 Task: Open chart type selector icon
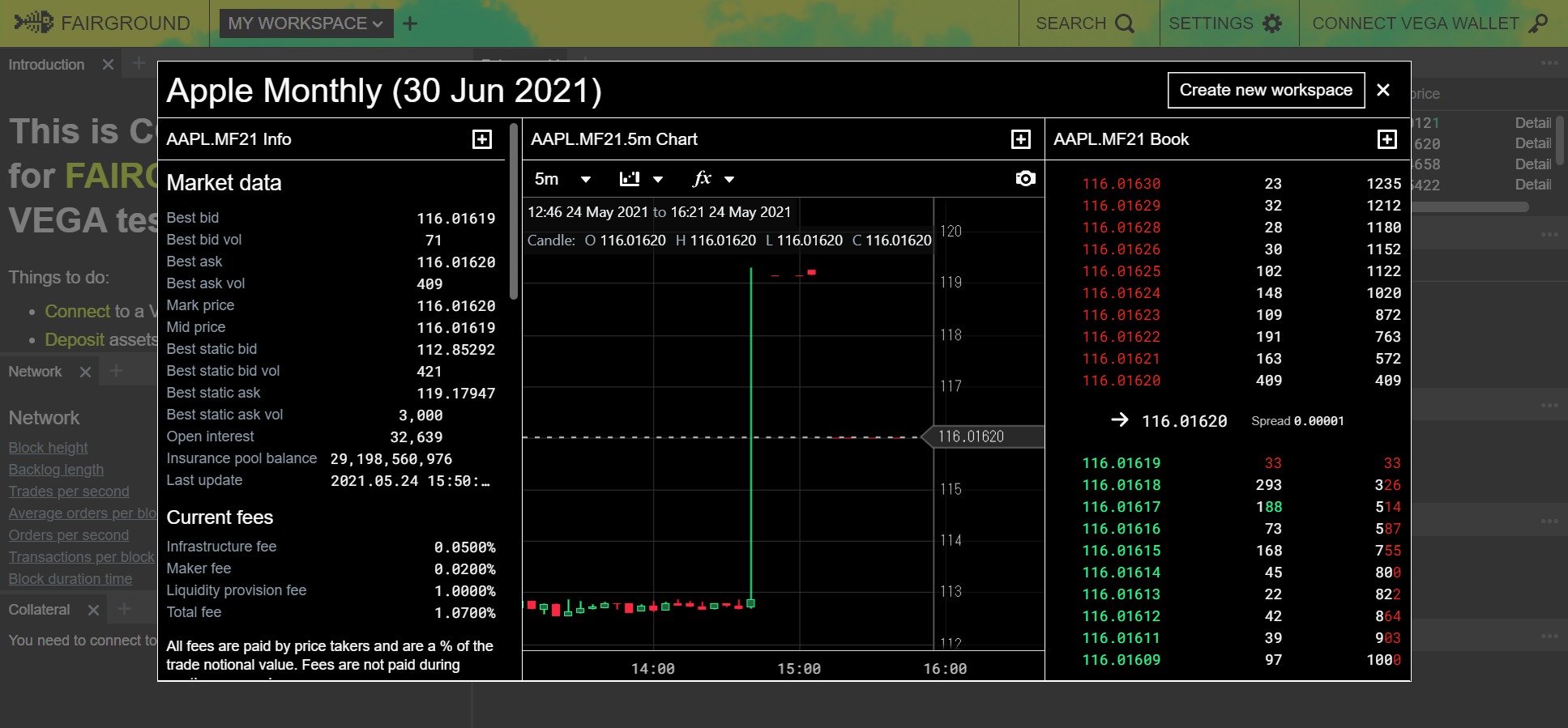coord(630,179)
